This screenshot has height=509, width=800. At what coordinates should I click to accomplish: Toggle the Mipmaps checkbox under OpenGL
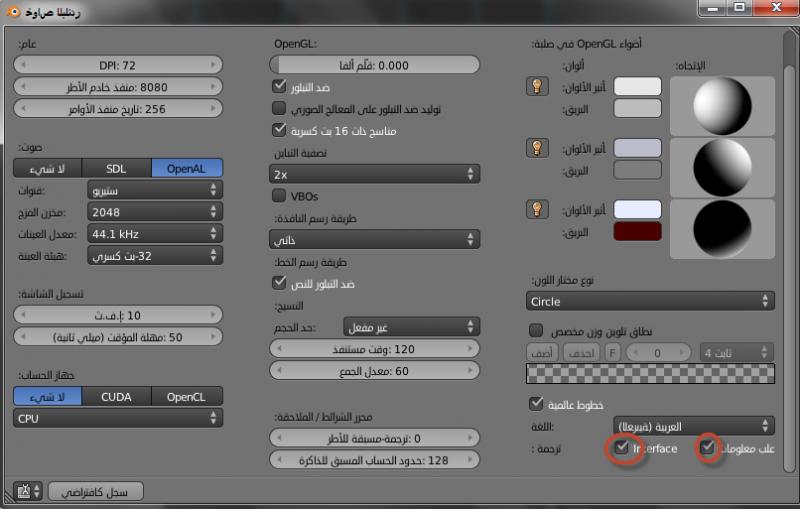coord(279,86)
